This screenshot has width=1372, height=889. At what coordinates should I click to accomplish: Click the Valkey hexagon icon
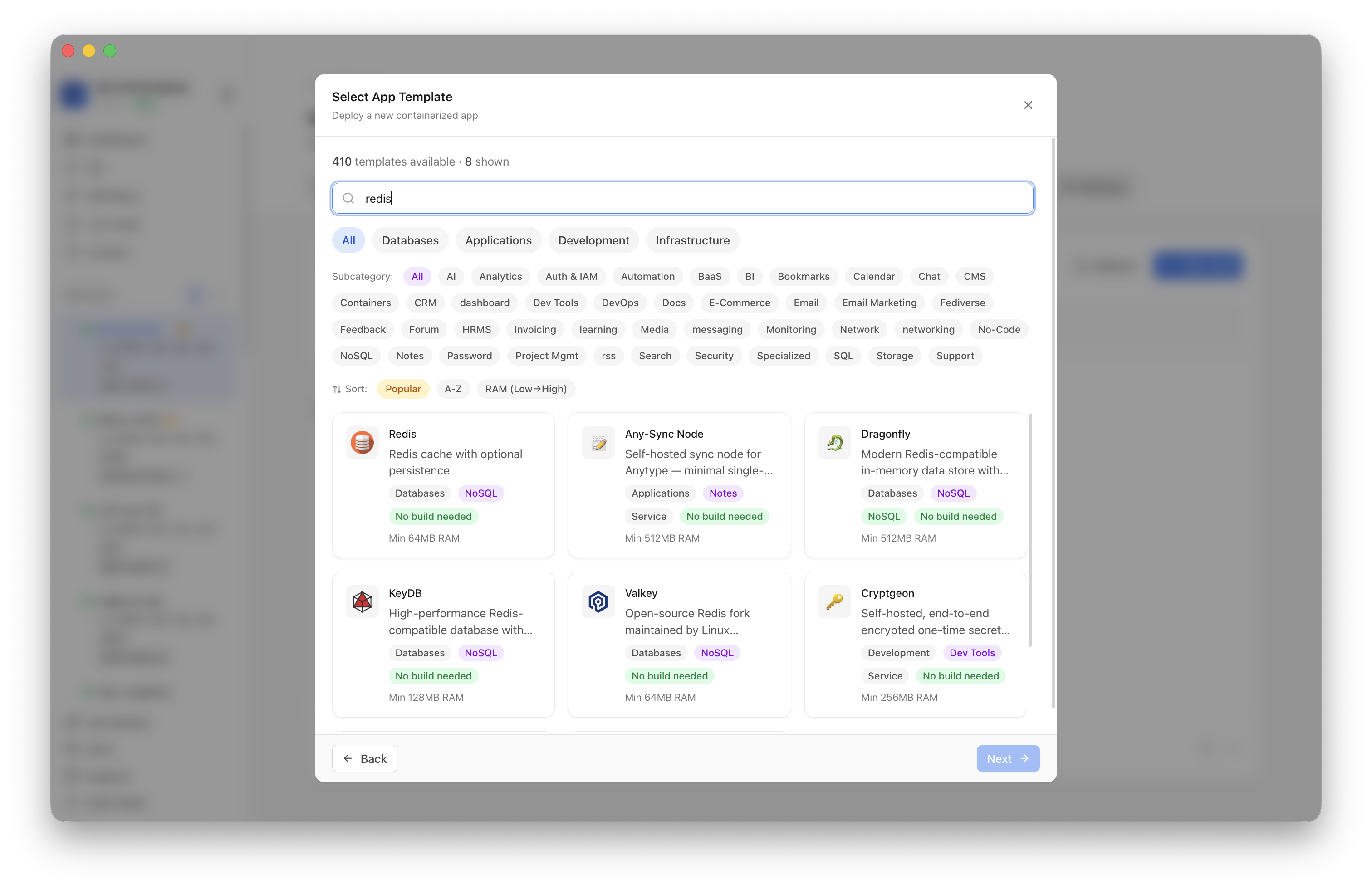tap(598, 601)
